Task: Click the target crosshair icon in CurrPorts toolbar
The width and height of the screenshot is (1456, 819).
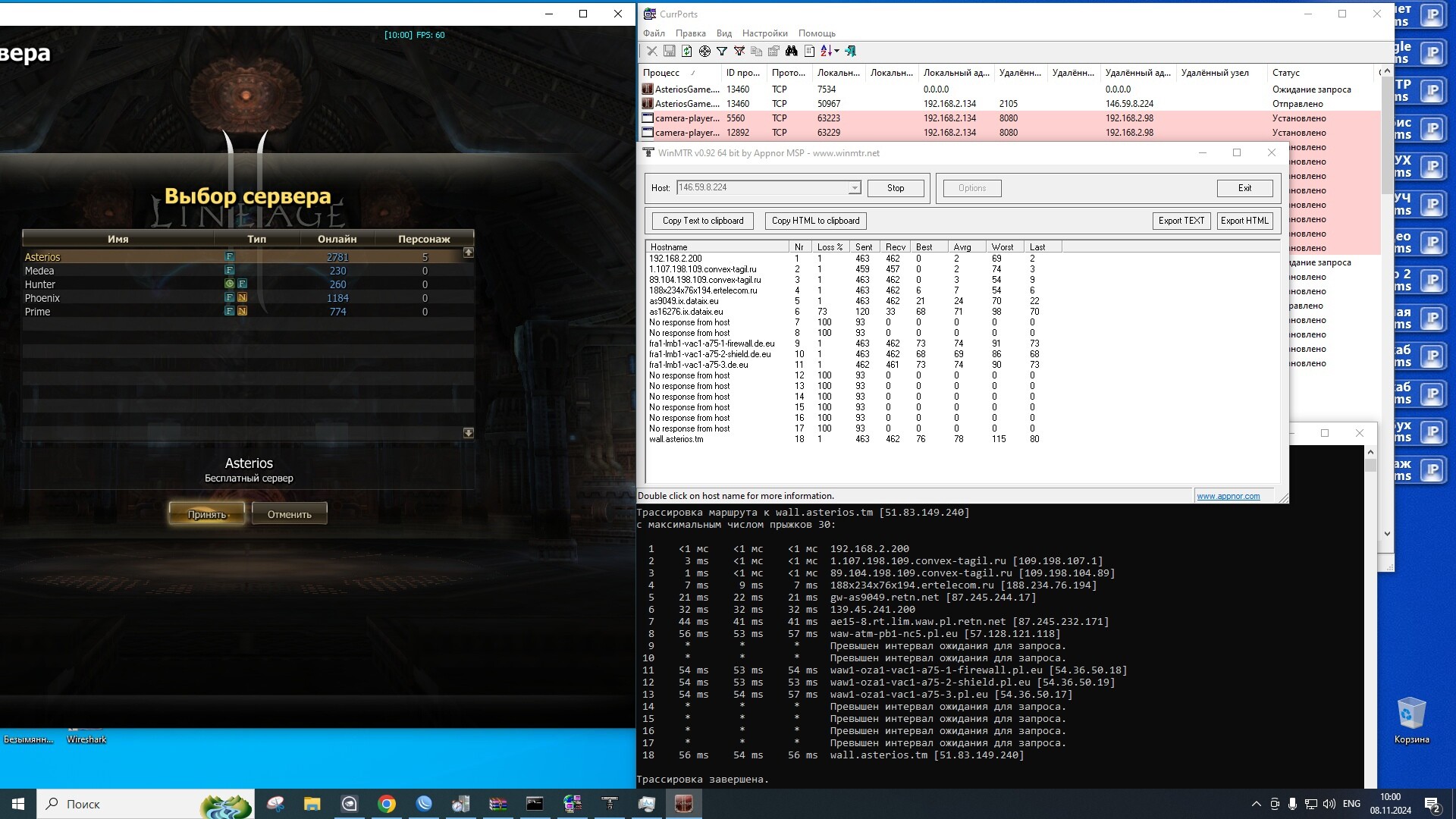Action: click(x=704, y=51)
